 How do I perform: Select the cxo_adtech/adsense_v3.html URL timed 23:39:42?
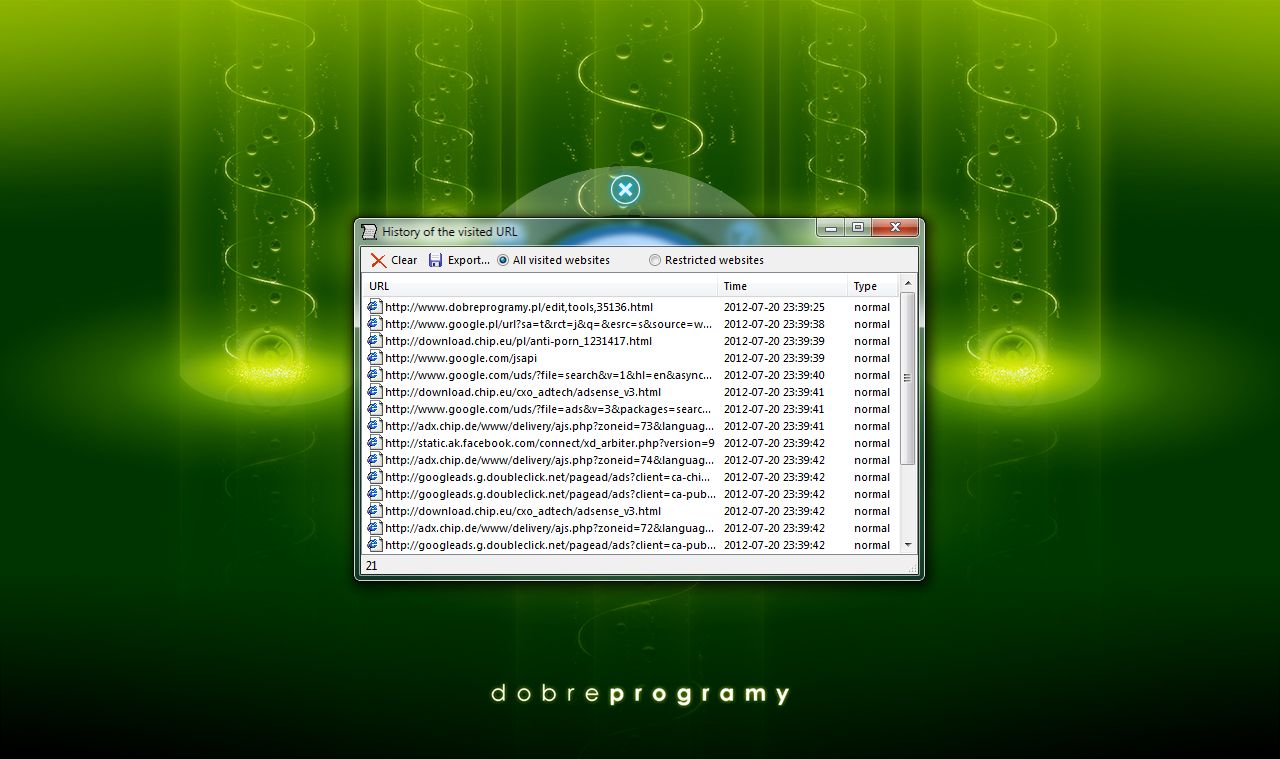click(523, 511)
